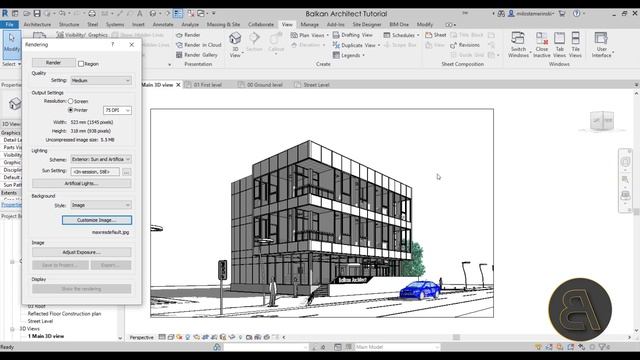Click Tile Views icon

click(x=575, y=39)
